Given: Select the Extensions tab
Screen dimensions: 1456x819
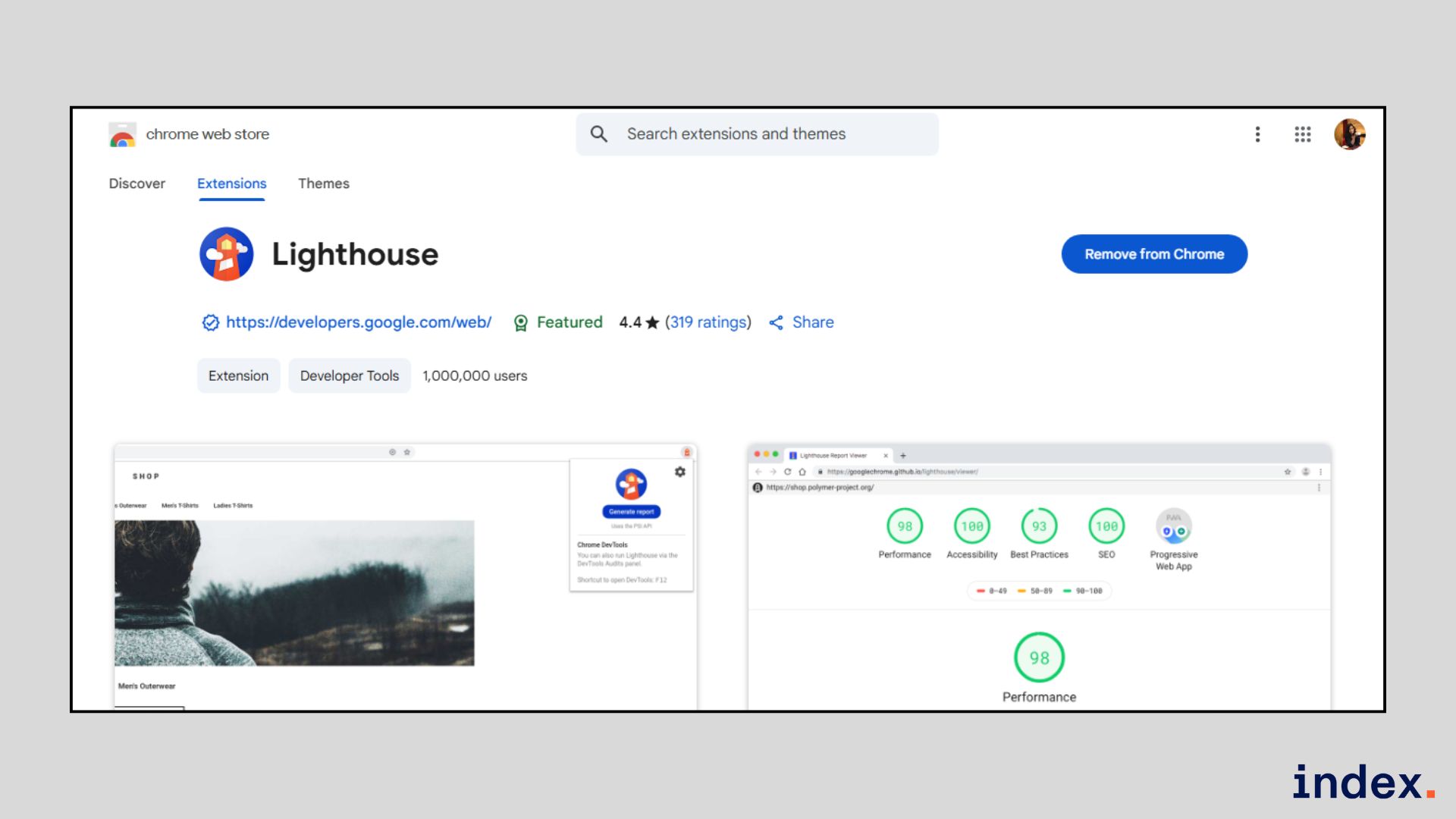Looking at the screenshot, I should (231, 184).
